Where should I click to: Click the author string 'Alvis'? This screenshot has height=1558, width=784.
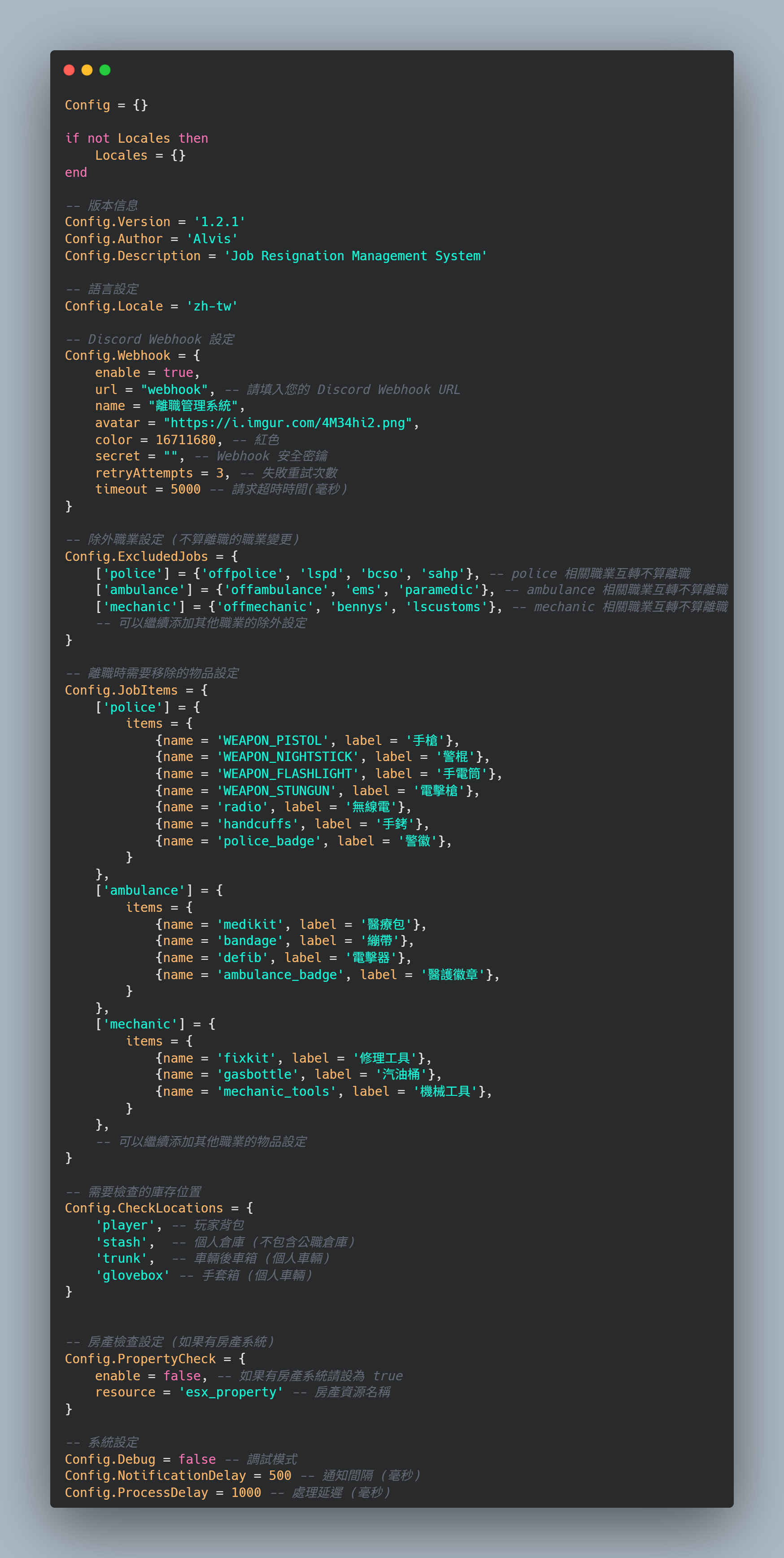(212, 239)
